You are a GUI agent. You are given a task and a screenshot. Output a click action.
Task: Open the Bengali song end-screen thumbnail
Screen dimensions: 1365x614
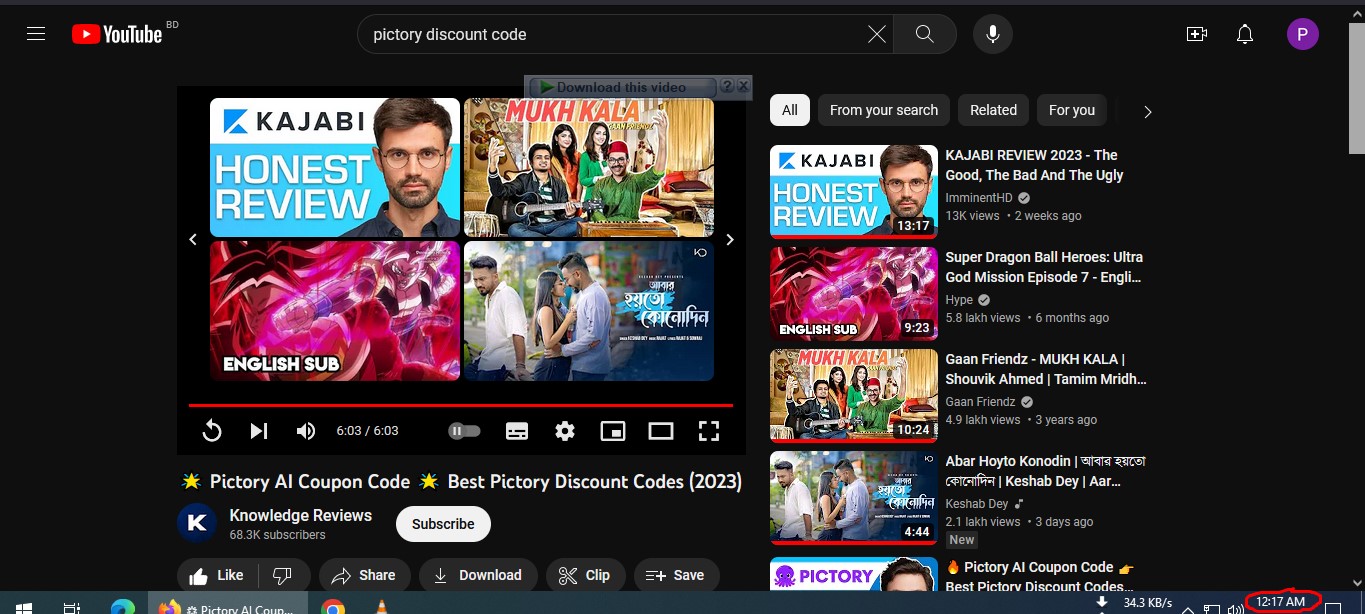coord(589,311)
